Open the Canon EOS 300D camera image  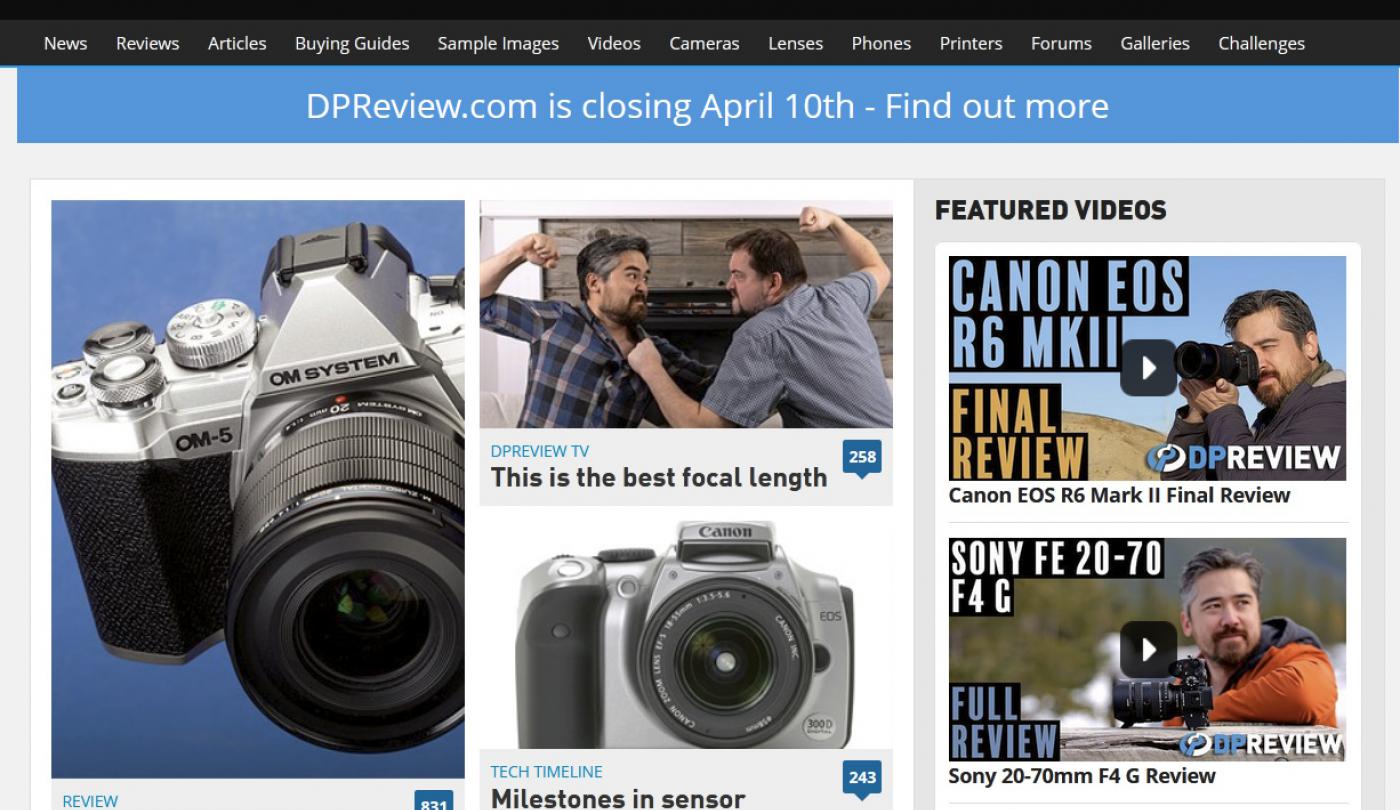pos(686,634)
